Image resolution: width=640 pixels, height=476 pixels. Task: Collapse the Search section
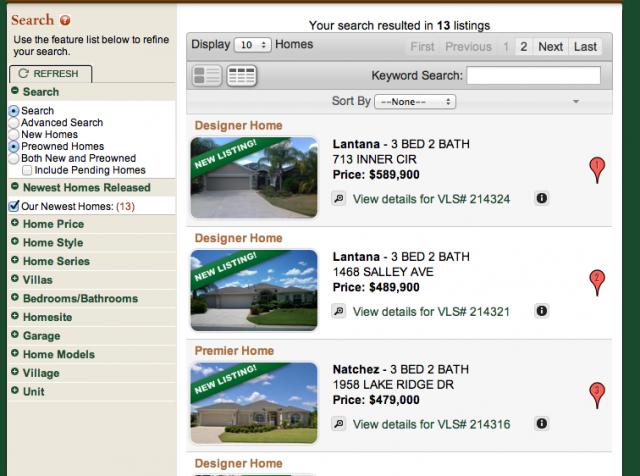coord(15,91)
